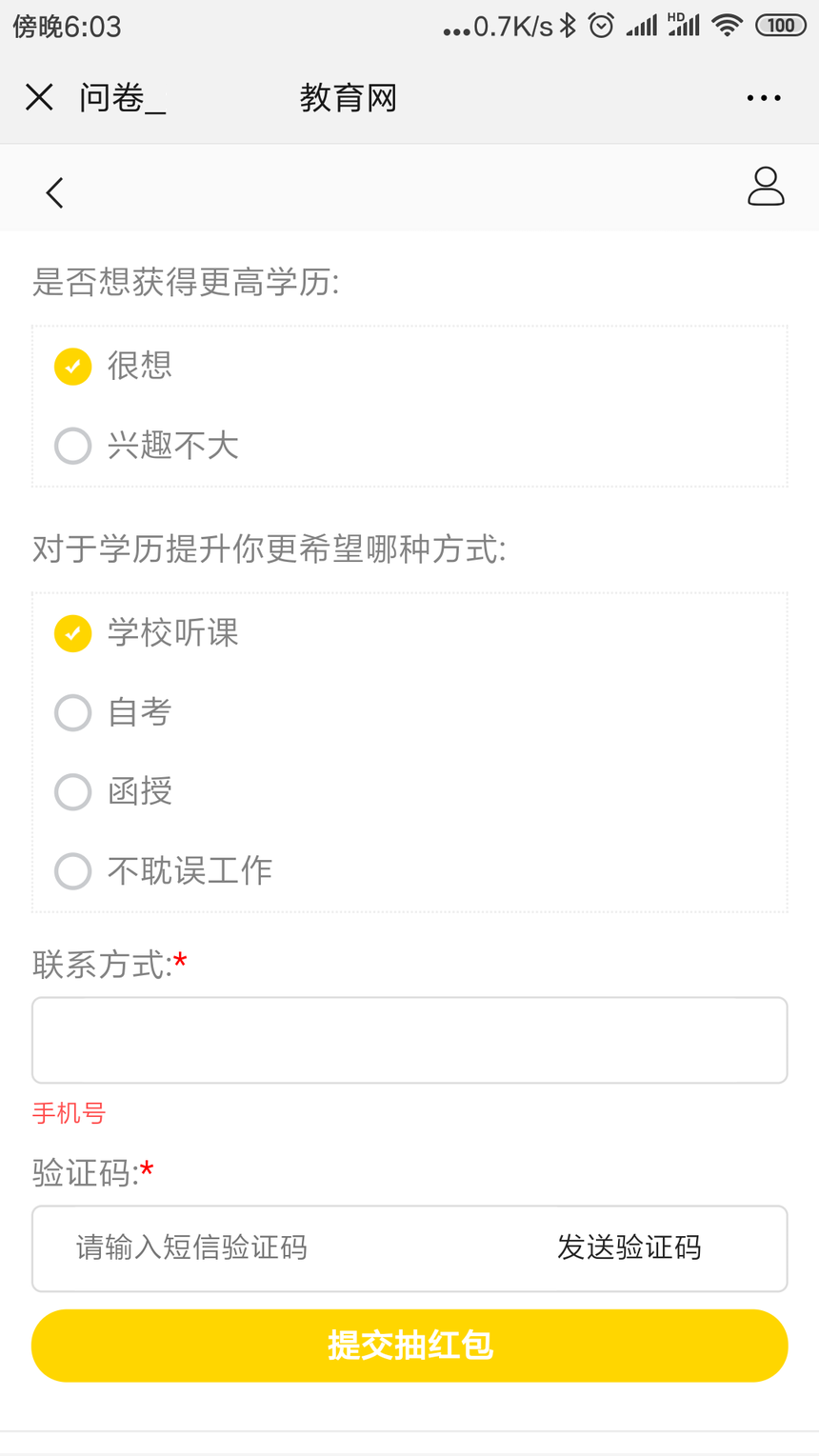Tap 发送验证码 to send code
The width and height of the screenshot is (819, 1456).
point(629,1247)
